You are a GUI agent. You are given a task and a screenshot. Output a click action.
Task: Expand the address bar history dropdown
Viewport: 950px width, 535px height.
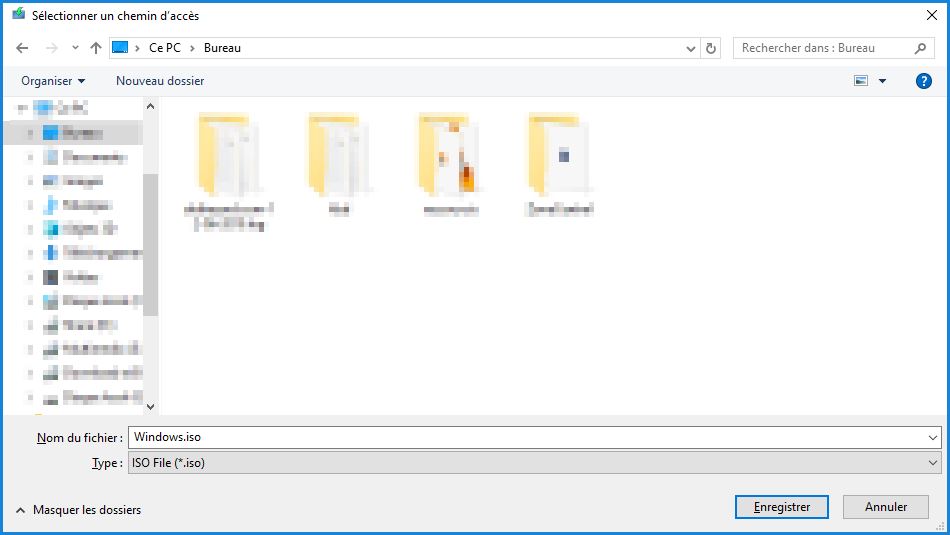(691, 48)
